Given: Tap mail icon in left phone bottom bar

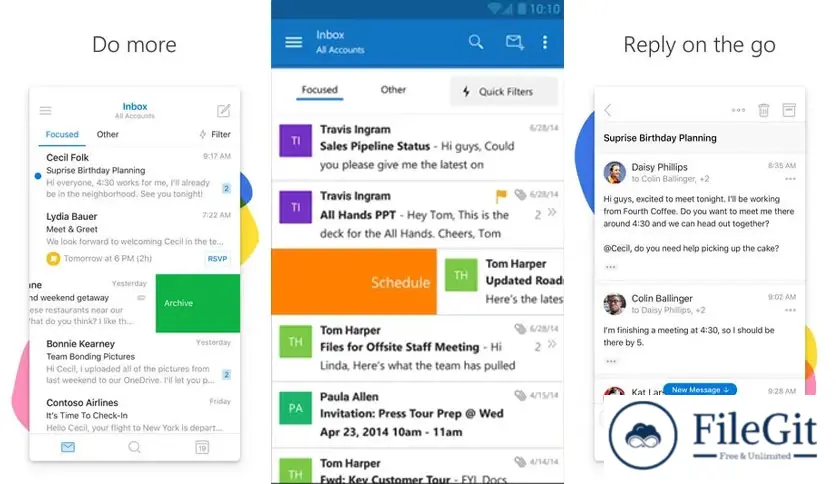Looking at the screenshot, I should click(x=68, y=447).
